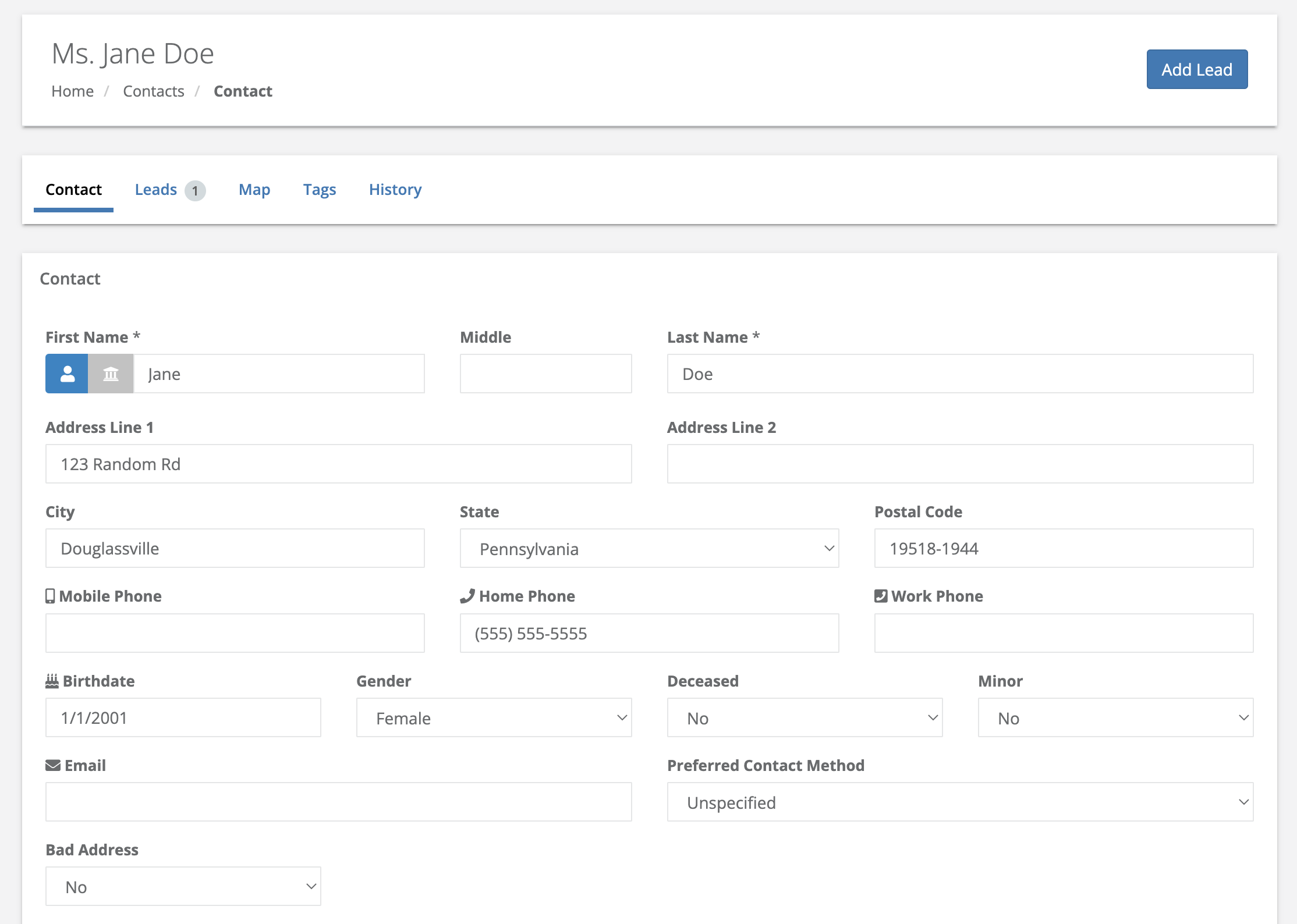Focus the Last Name field containing Doe
1297x924 pixels.
(960, 374)
